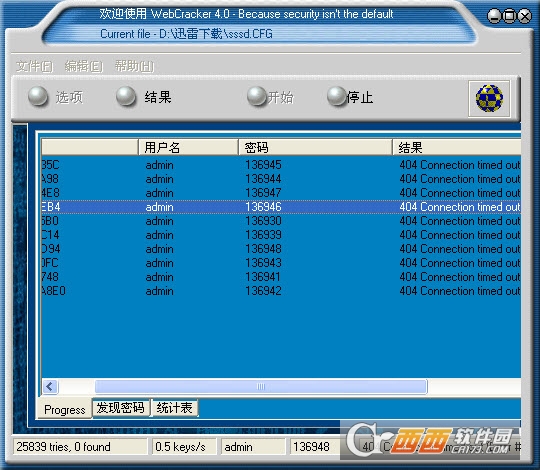Open the 文件(F) menu

point(34,66)
